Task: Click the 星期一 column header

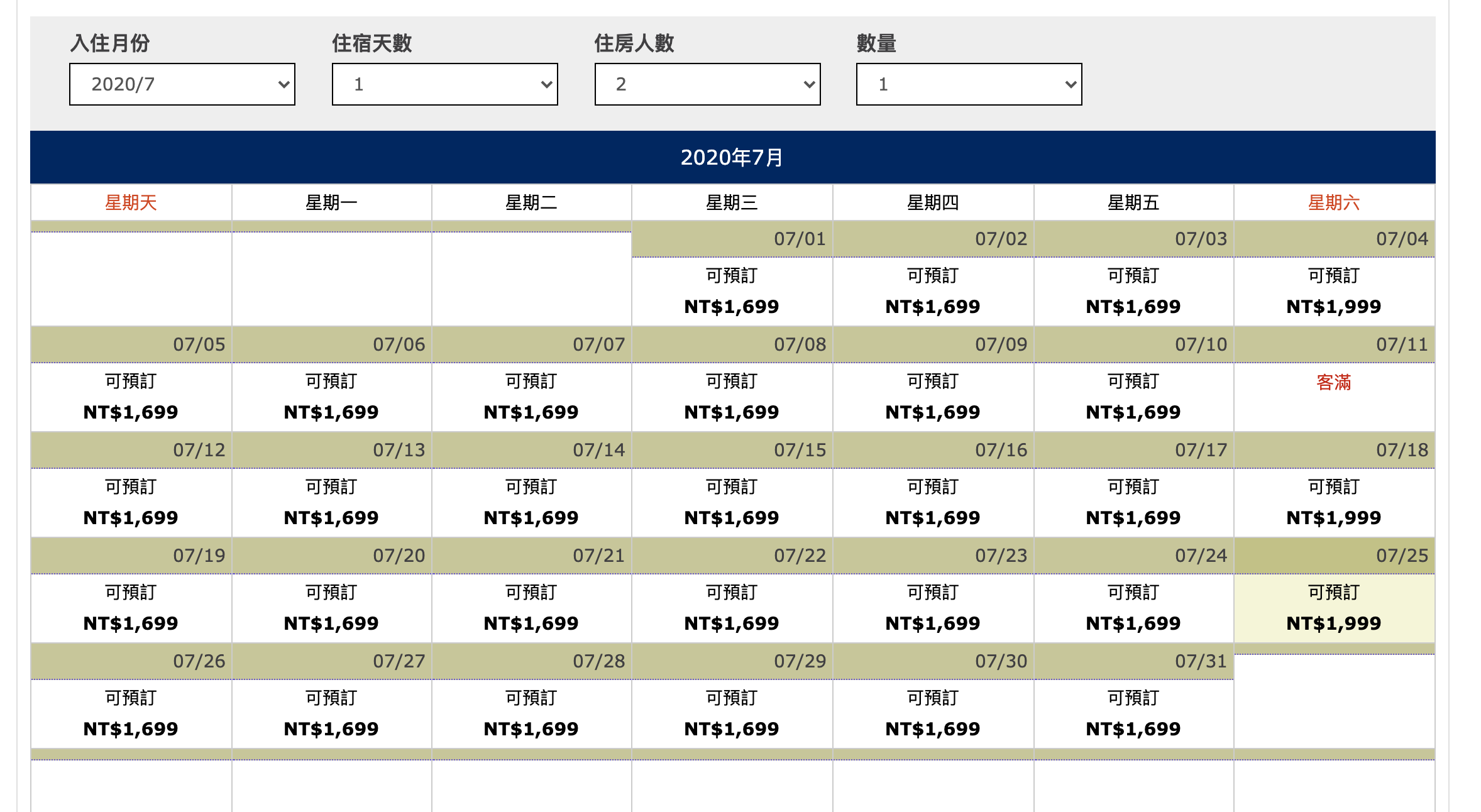Action: (331, 202)
